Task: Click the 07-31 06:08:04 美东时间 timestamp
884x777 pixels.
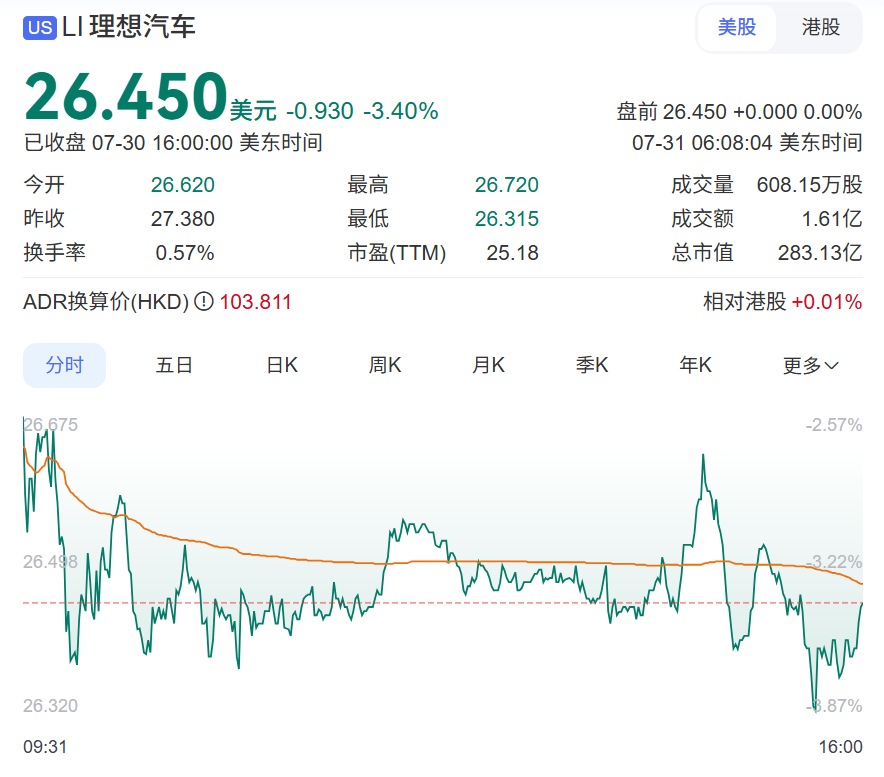Action: [747, 143]
